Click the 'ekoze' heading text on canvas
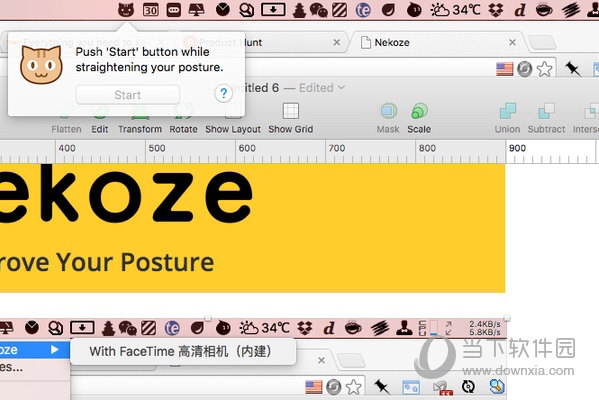 click(x=126, y=194)
